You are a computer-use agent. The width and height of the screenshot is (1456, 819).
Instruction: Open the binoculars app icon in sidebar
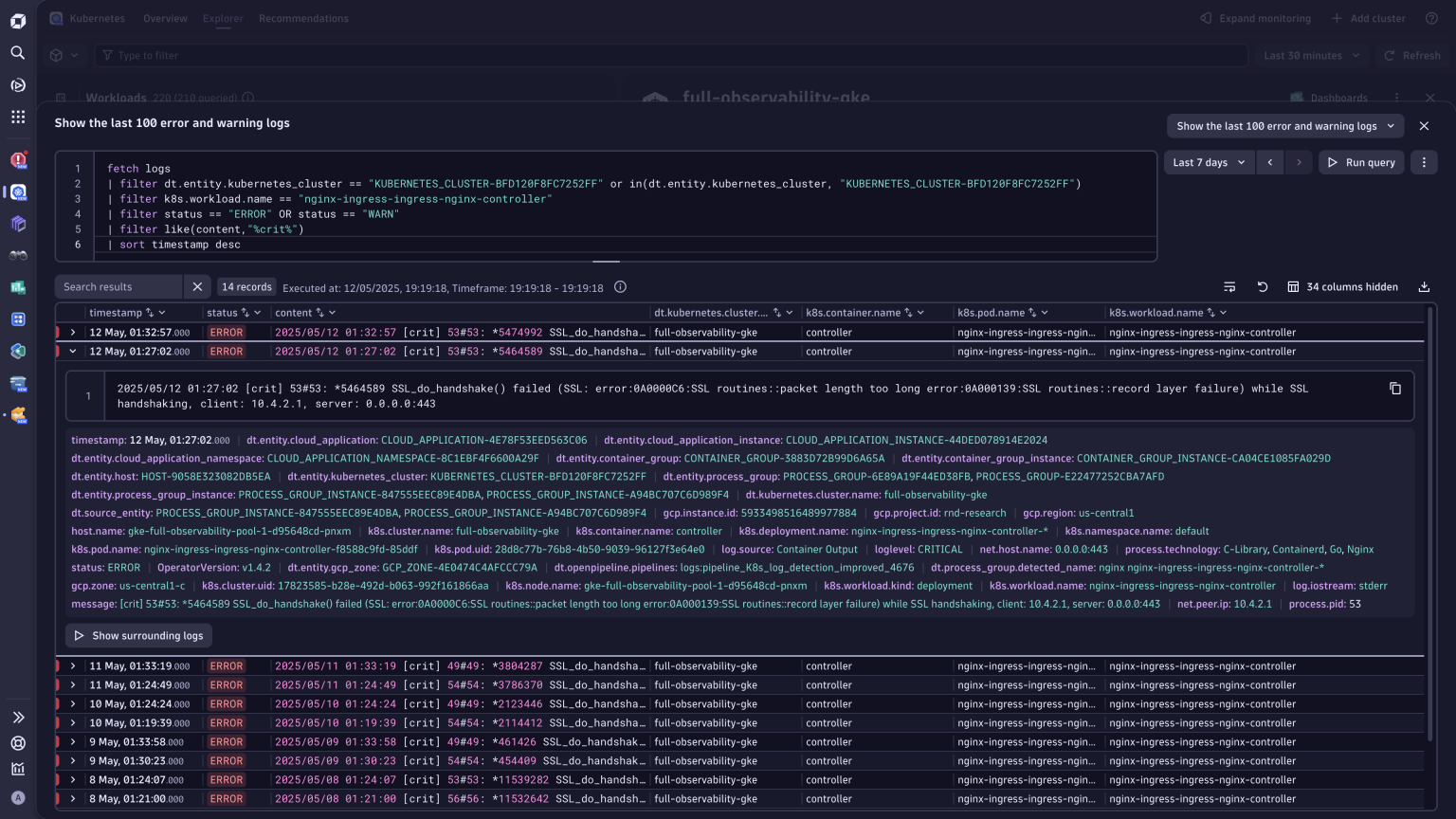point(18,255)
